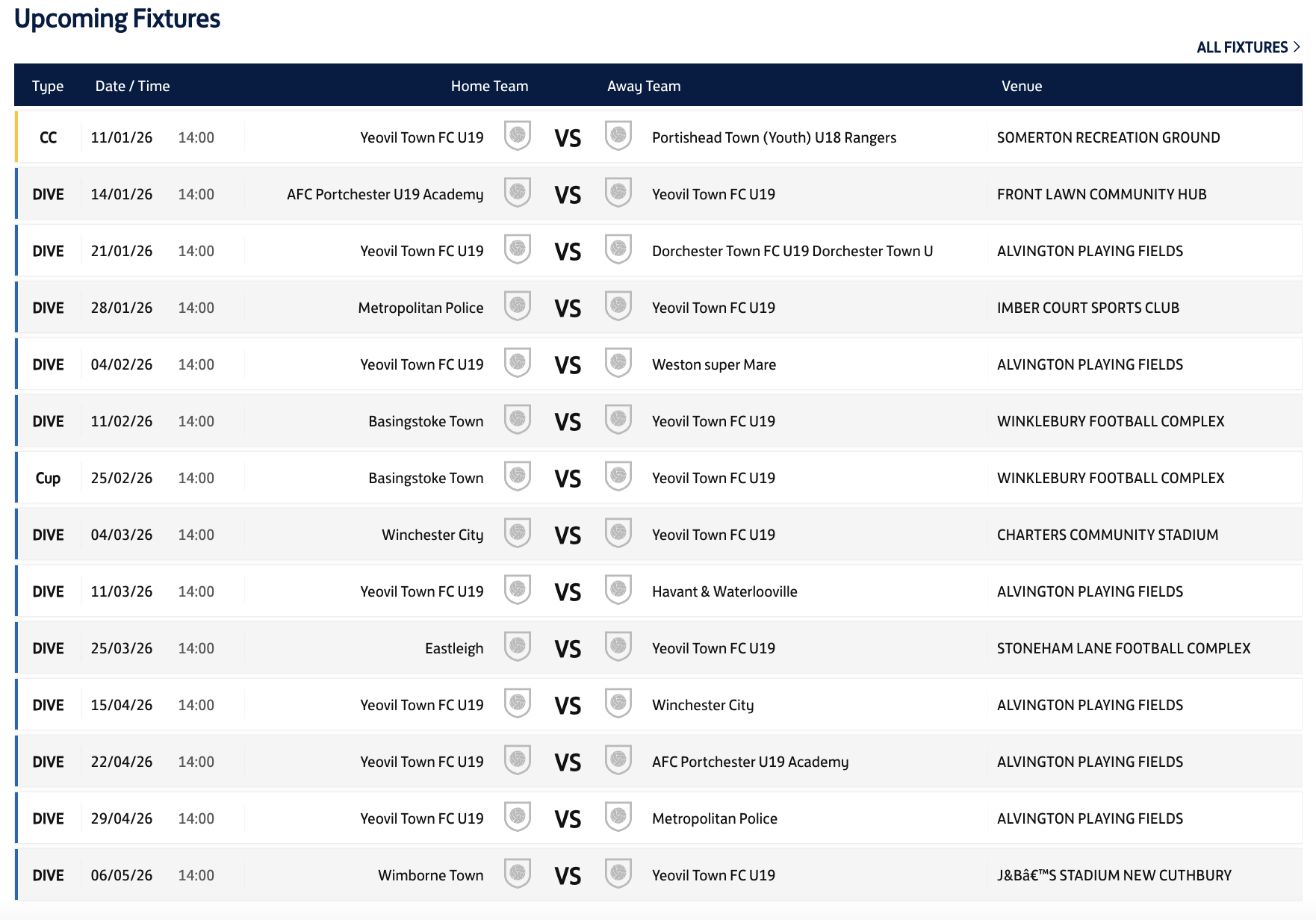Click the Venue column header
The width and height of the screenshot is (1316, 920).
1021,86
